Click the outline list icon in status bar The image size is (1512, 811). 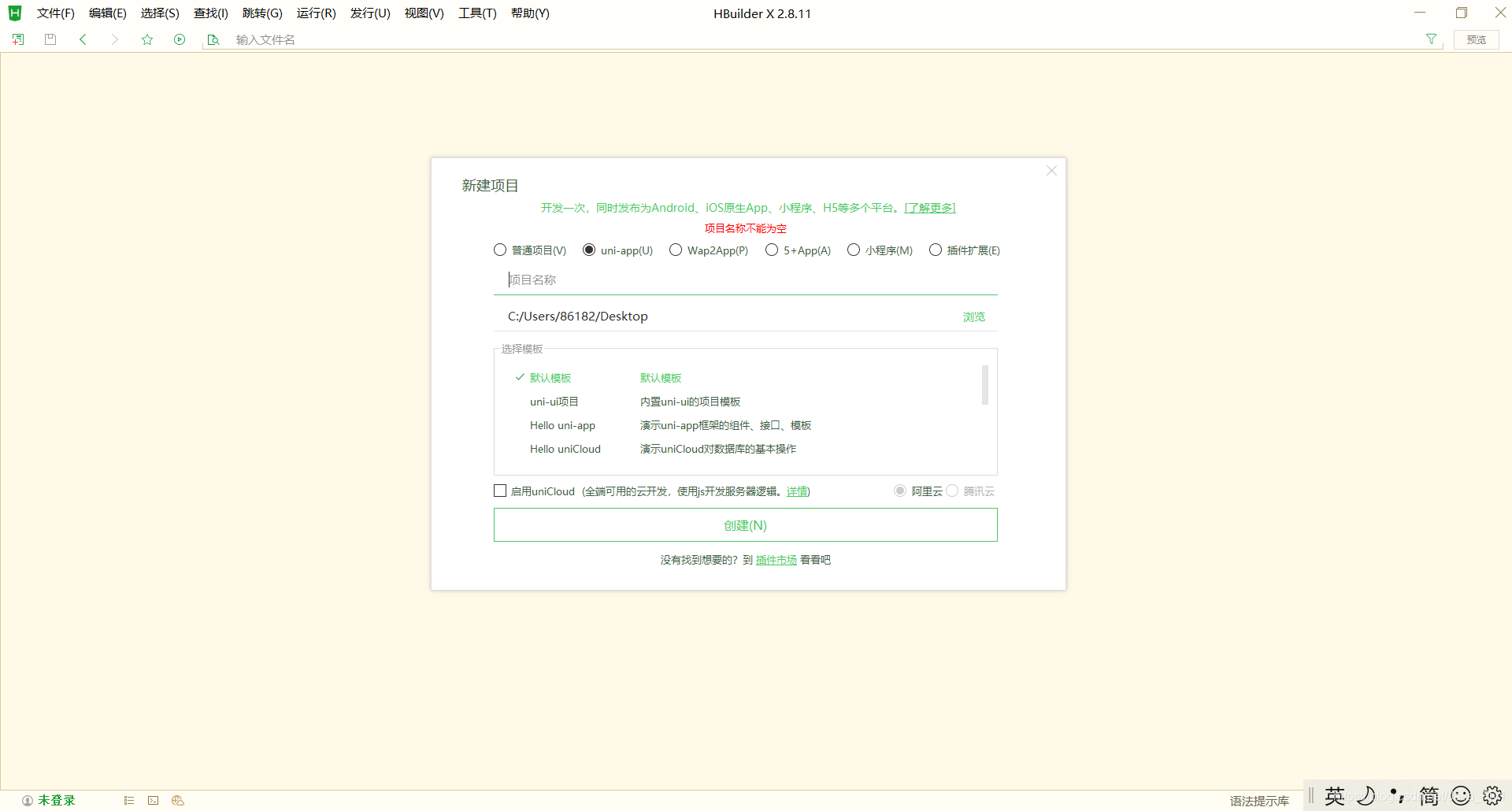(128, 800)
